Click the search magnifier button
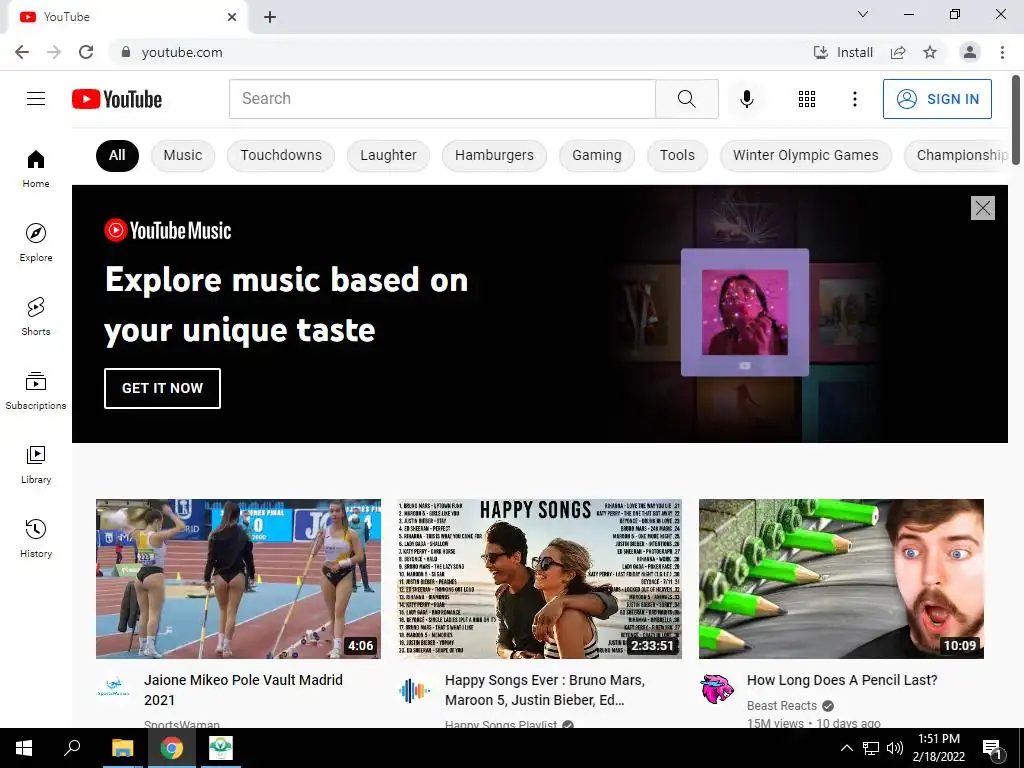 point(686,99)
